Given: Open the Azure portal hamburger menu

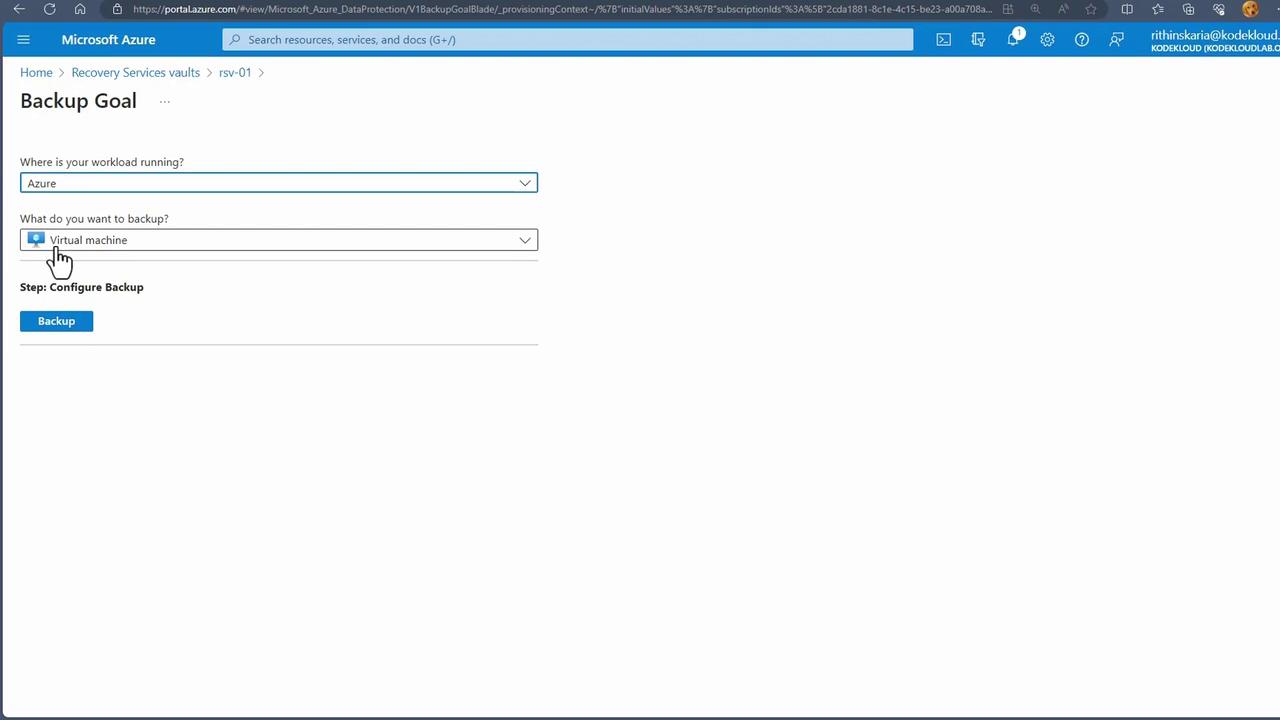Looking at the screenshot, I should coord(24,40).
